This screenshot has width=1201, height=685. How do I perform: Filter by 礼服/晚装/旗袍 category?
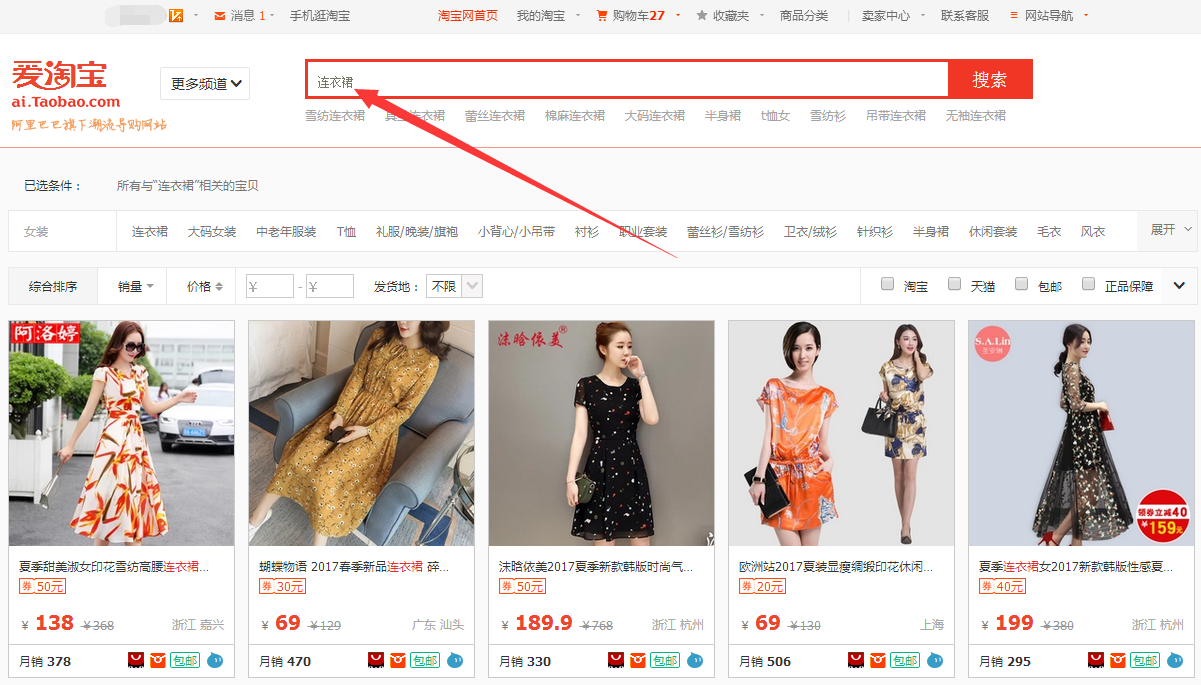coord(417,232)
